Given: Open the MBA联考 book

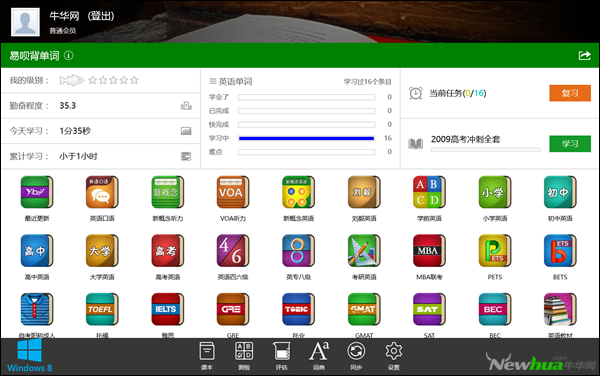Looking at the screenshot, I should 429,251.
